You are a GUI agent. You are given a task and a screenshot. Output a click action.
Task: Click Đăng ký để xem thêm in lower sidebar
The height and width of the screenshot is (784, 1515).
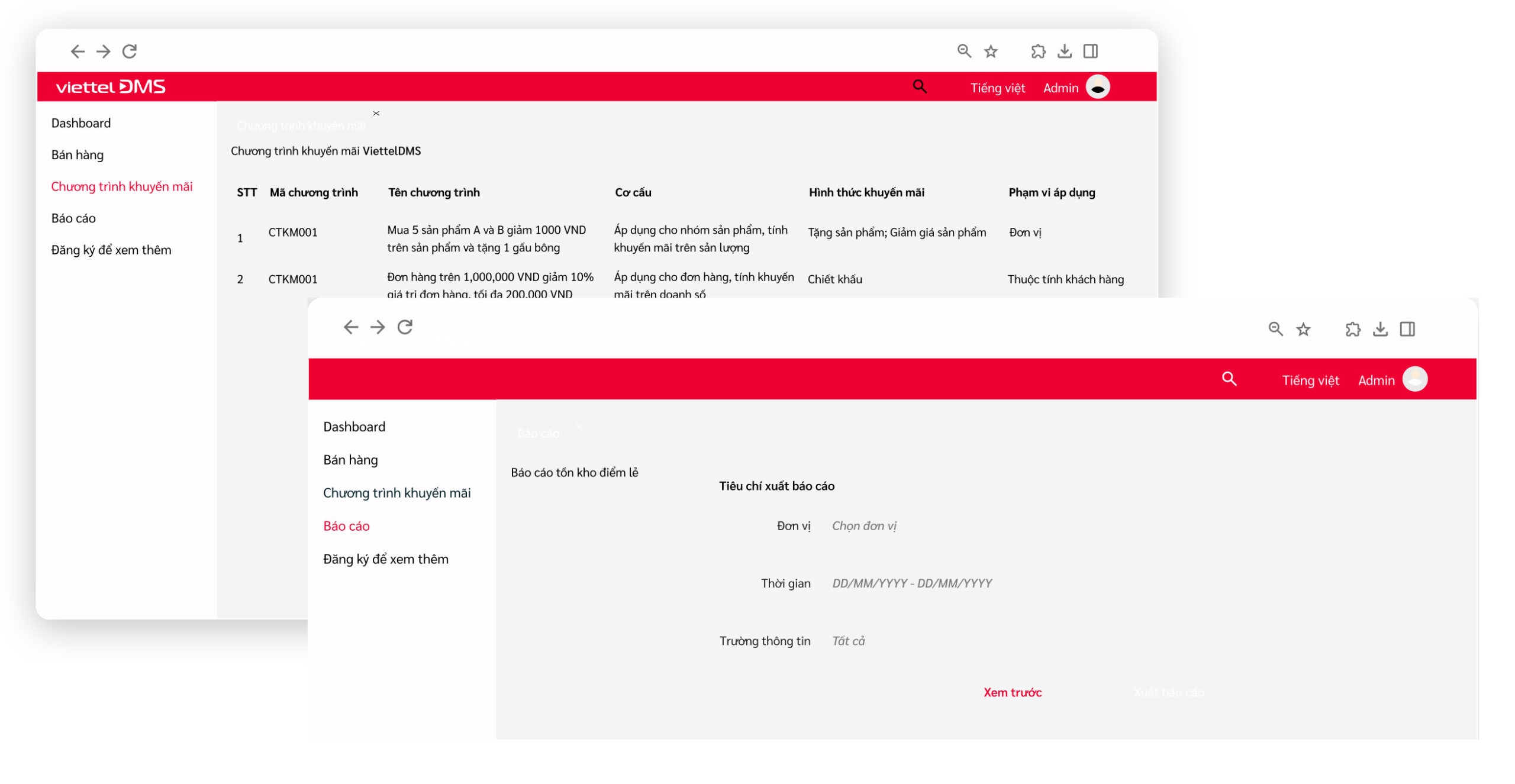click(385, 559)
